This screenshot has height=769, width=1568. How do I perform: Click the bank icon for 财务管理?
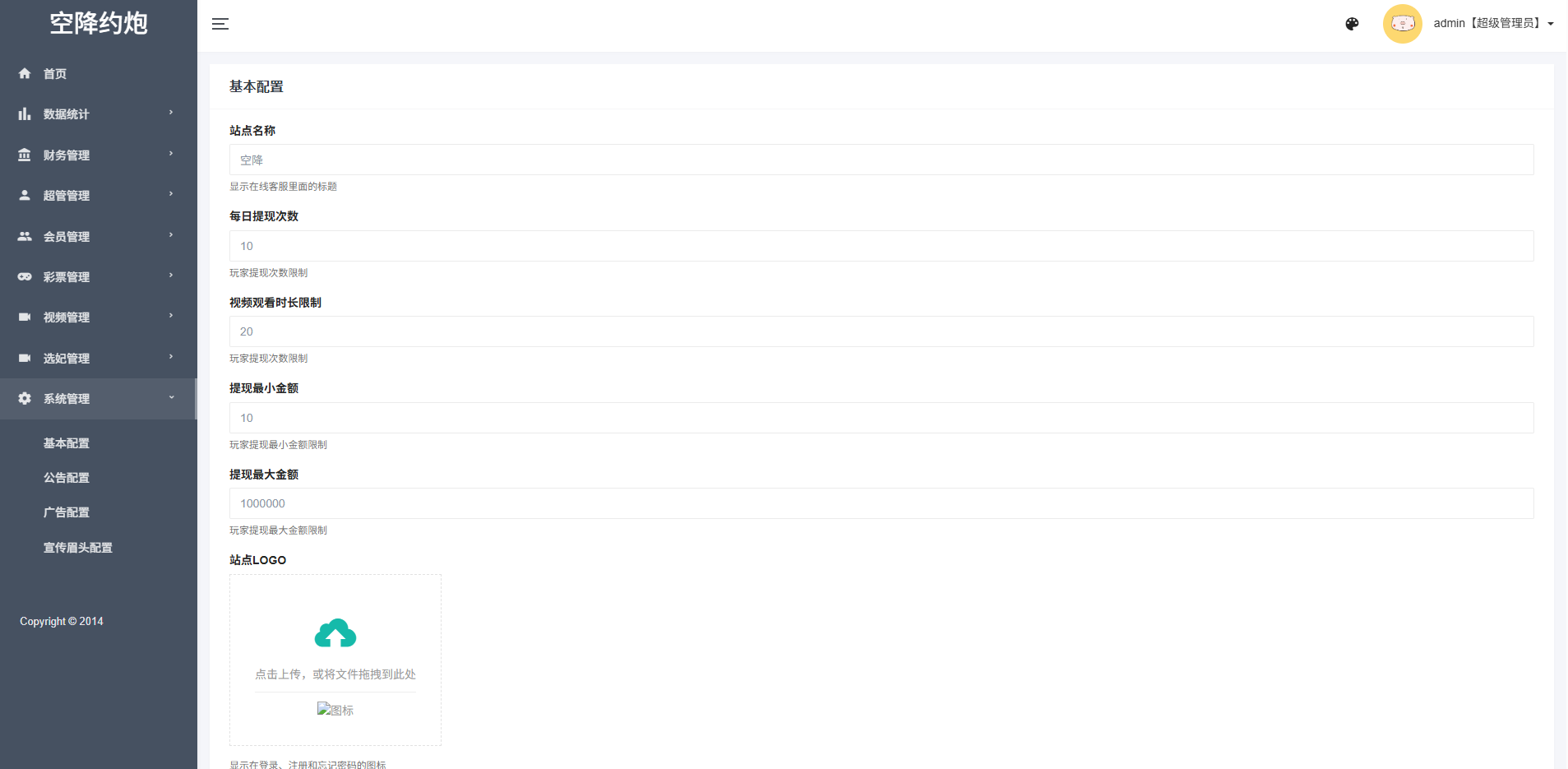25,155
